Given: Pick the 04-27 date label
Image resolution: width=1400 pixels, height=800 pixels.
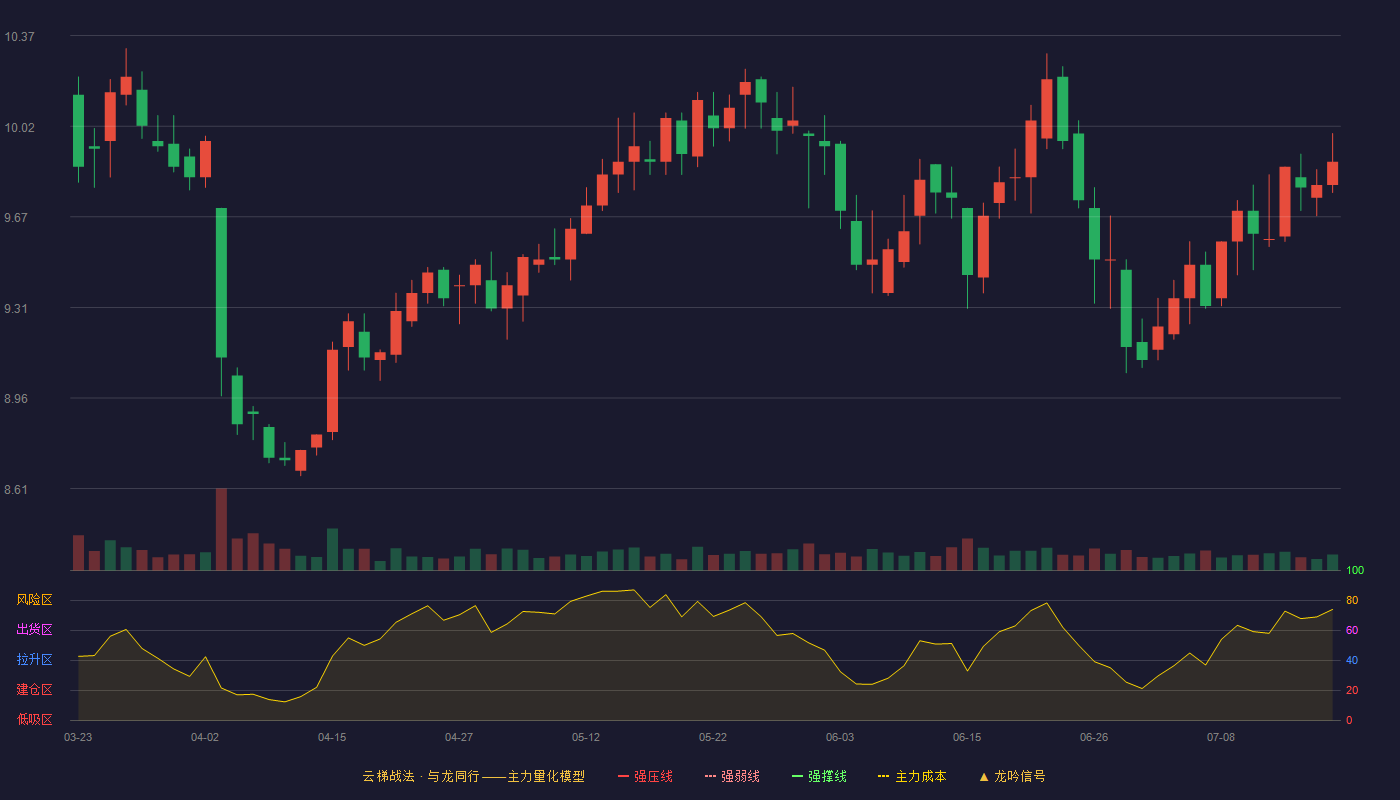Looking at the screenshot, I should pyautogui.click(x=459, y=737).
